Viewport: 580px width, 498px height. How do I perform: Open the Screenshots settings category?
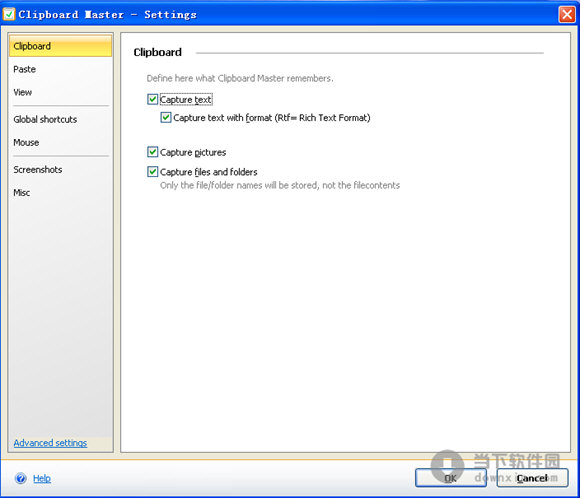point(60,169)
